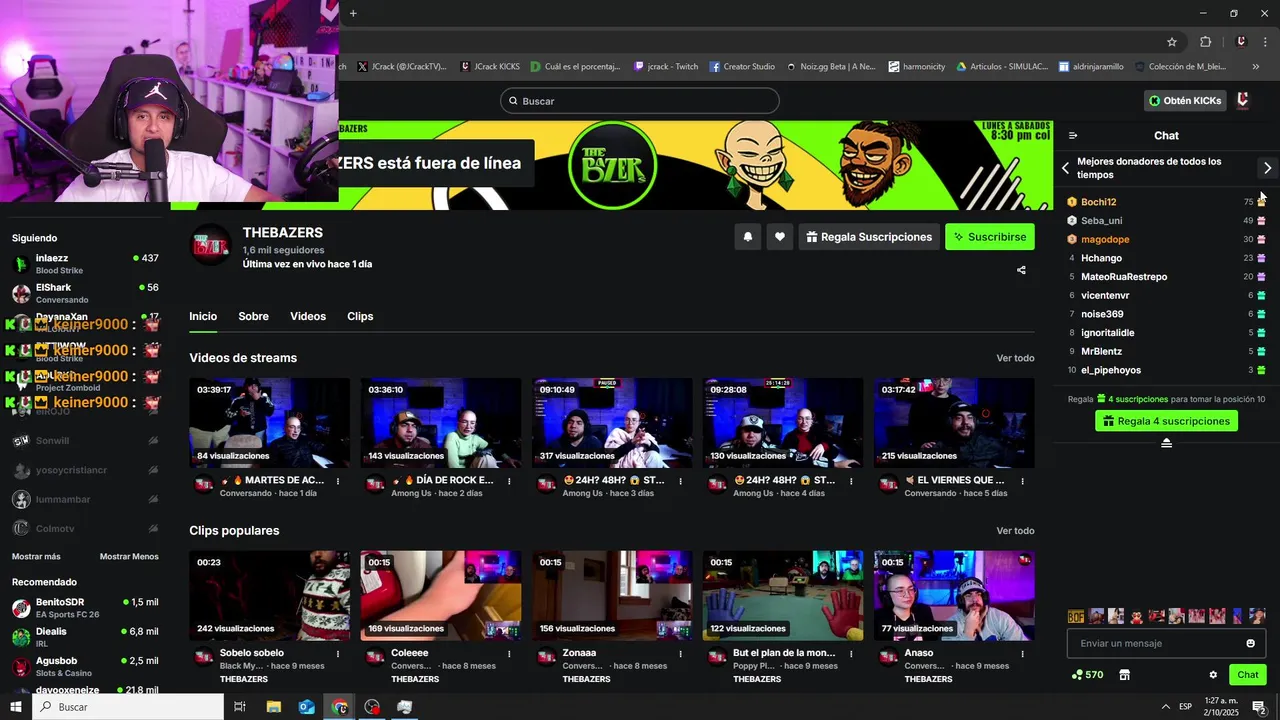Go to next leaderboard with right chevron
1280x720 pixels.
click(1267, 168)
